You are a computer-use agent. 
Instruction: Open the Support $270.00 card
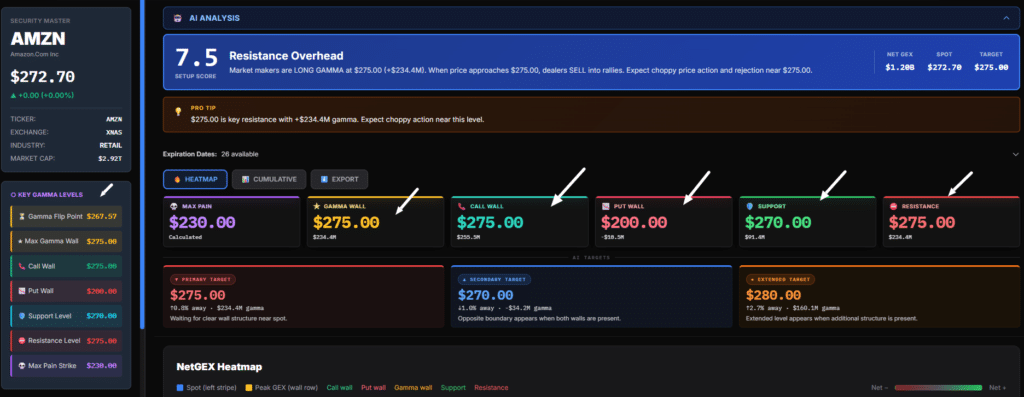(807, 221)
